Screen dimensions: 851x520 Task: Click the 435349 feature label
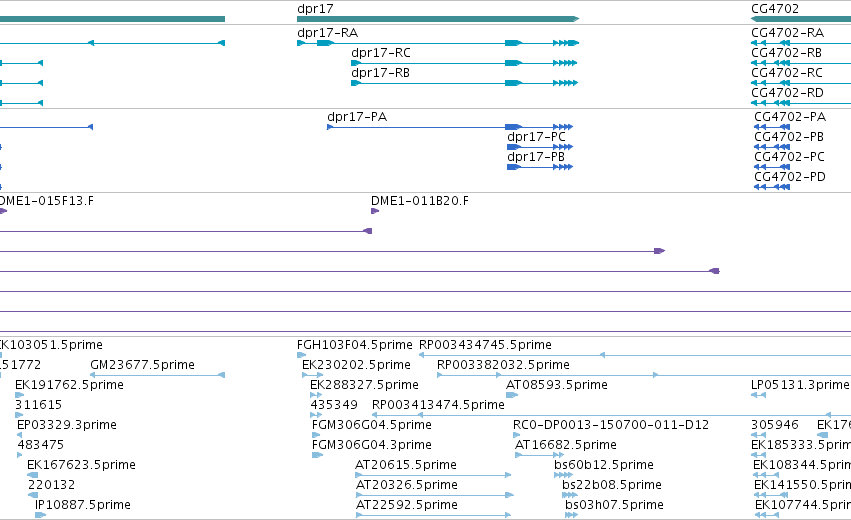coord(334,405)
